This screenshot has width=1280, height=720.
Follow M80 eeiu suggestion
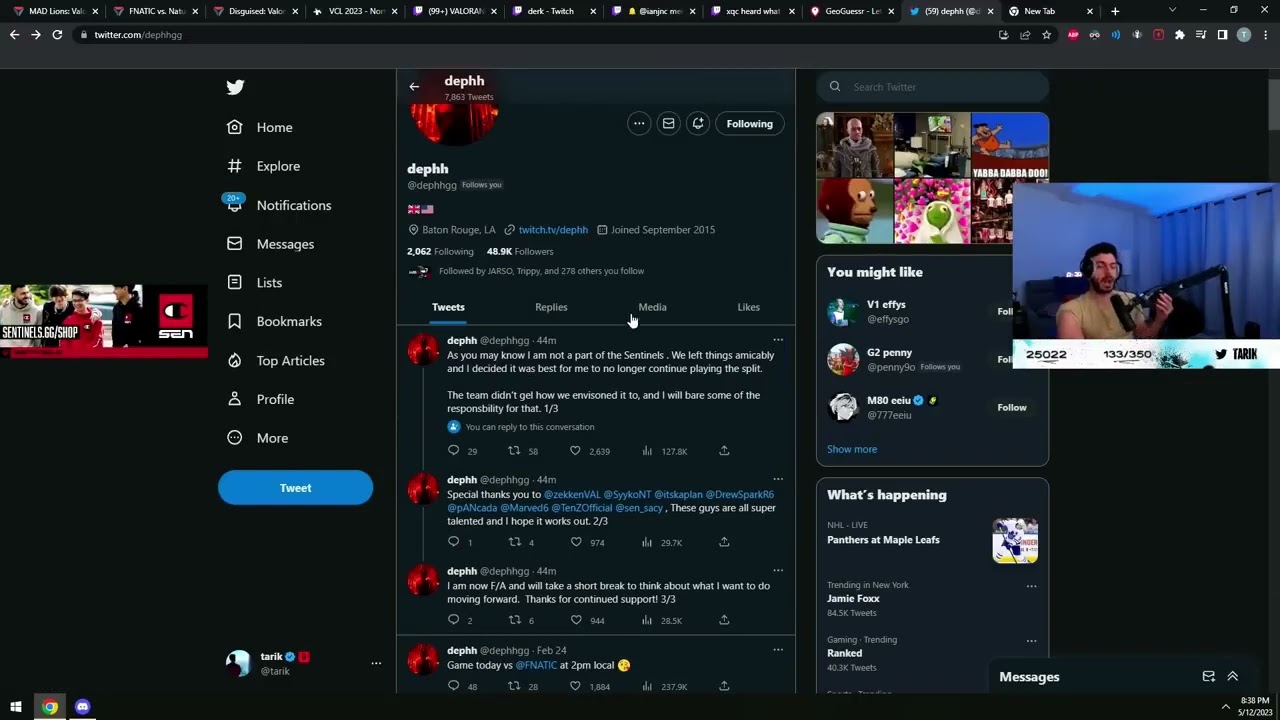click(1012, 408)
